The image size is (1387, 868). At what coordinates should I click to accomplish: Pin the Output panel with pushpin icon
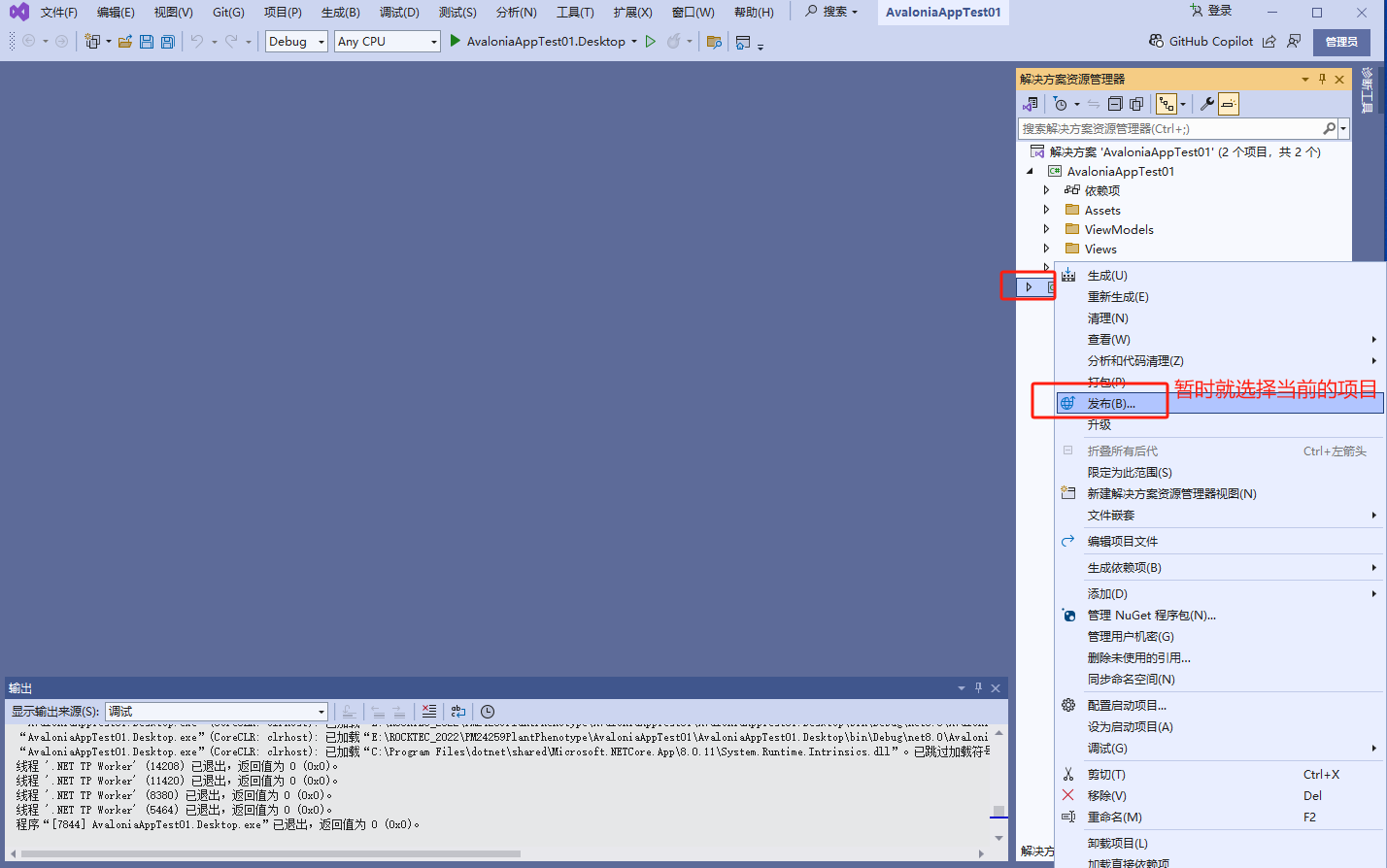tap(978, 688)
